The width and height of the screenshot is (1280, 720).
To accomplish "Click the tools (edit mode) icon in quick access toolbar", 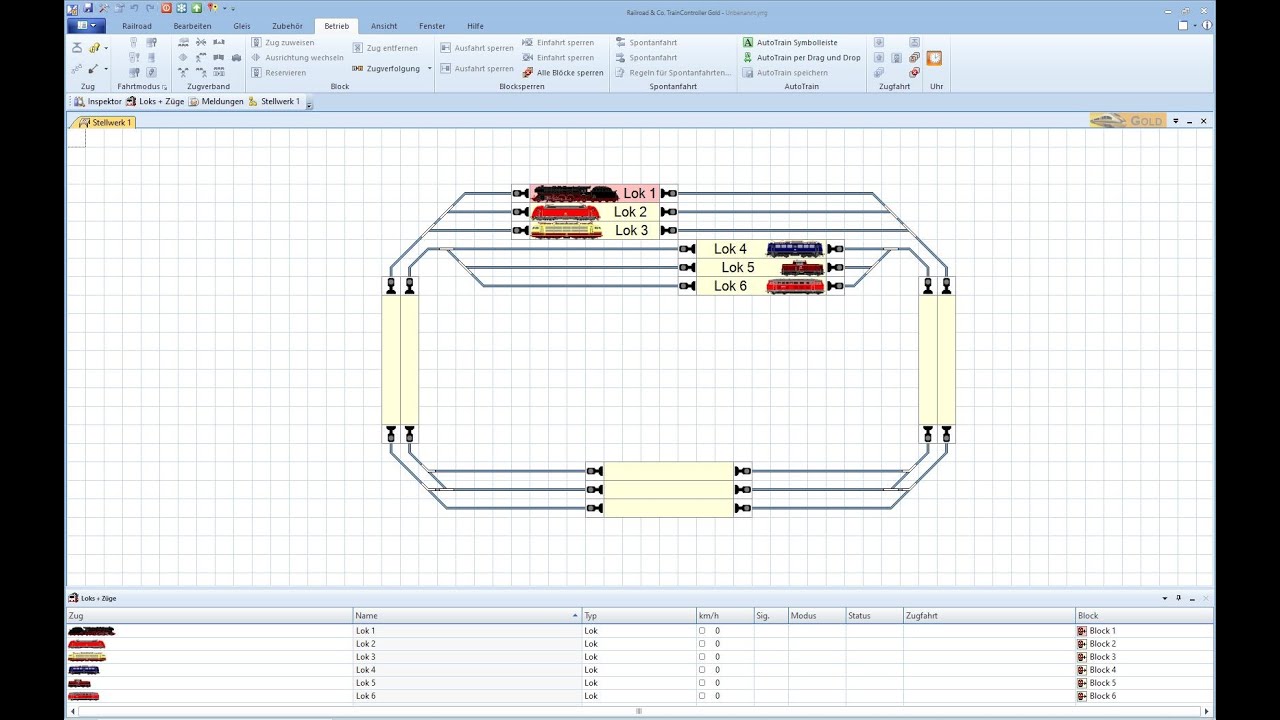I will click(103, 7).
